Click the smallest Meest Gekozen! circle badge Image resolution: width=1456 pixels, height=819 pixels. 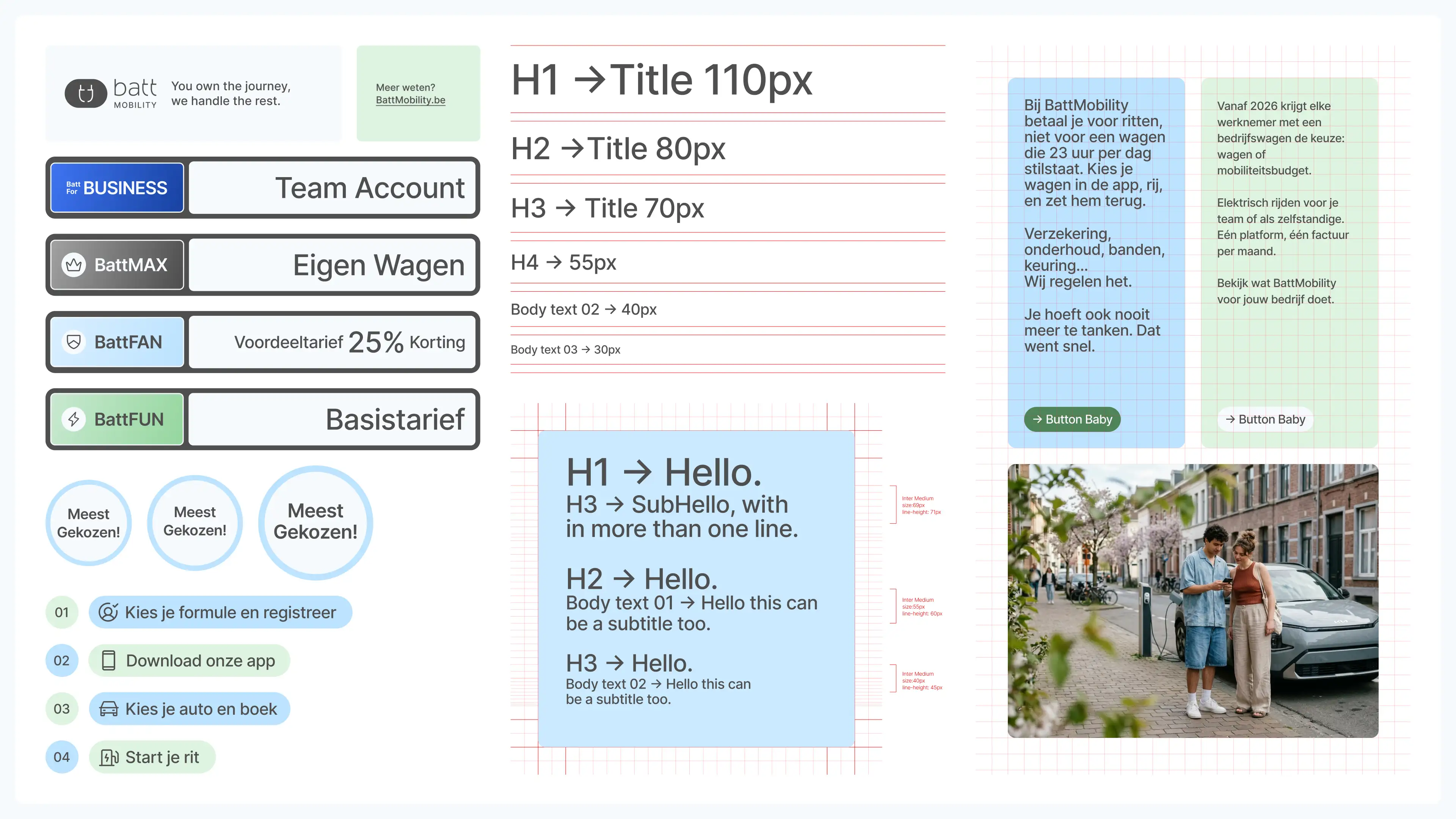coord(88,523)
